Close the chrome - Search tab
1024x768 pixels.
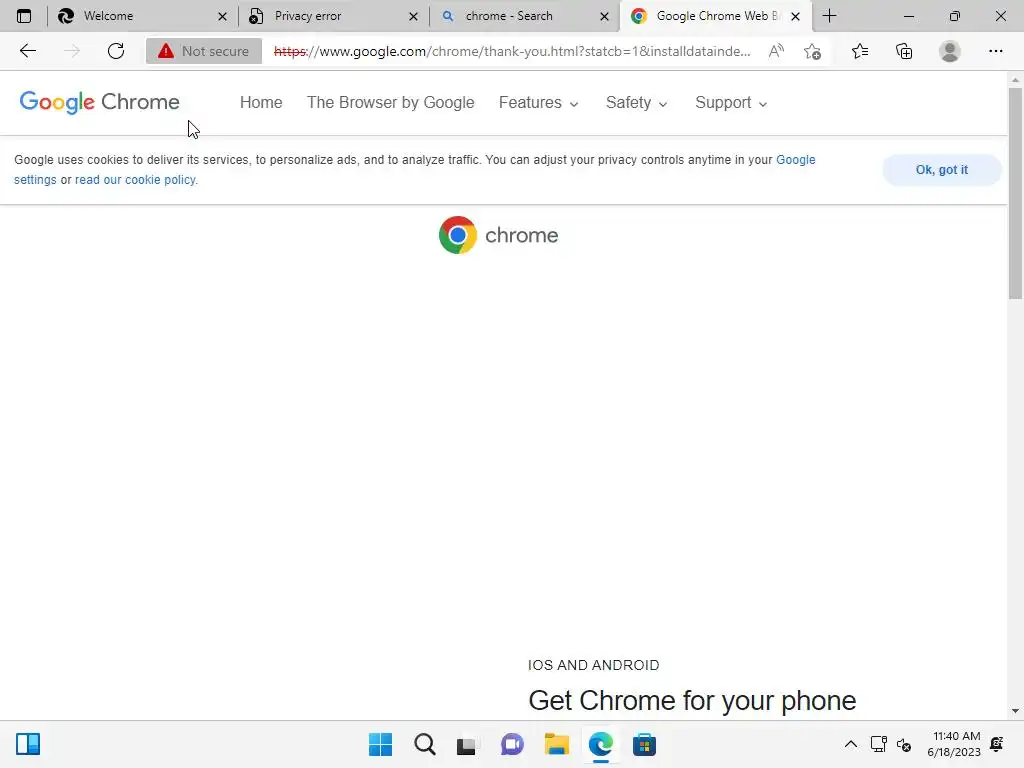pyautogui.click(x=605, y=16)
